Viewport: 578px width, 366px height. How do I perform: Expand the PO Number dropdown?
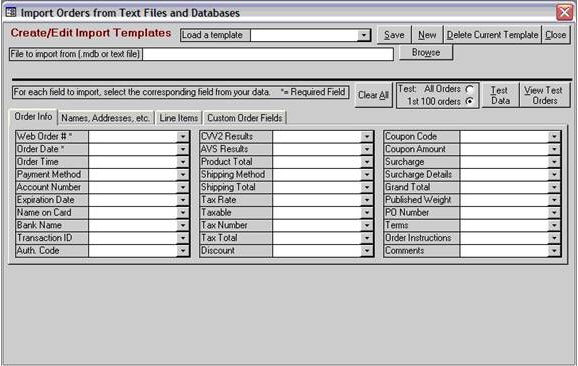pyautogui.click(x=554, y=213)
